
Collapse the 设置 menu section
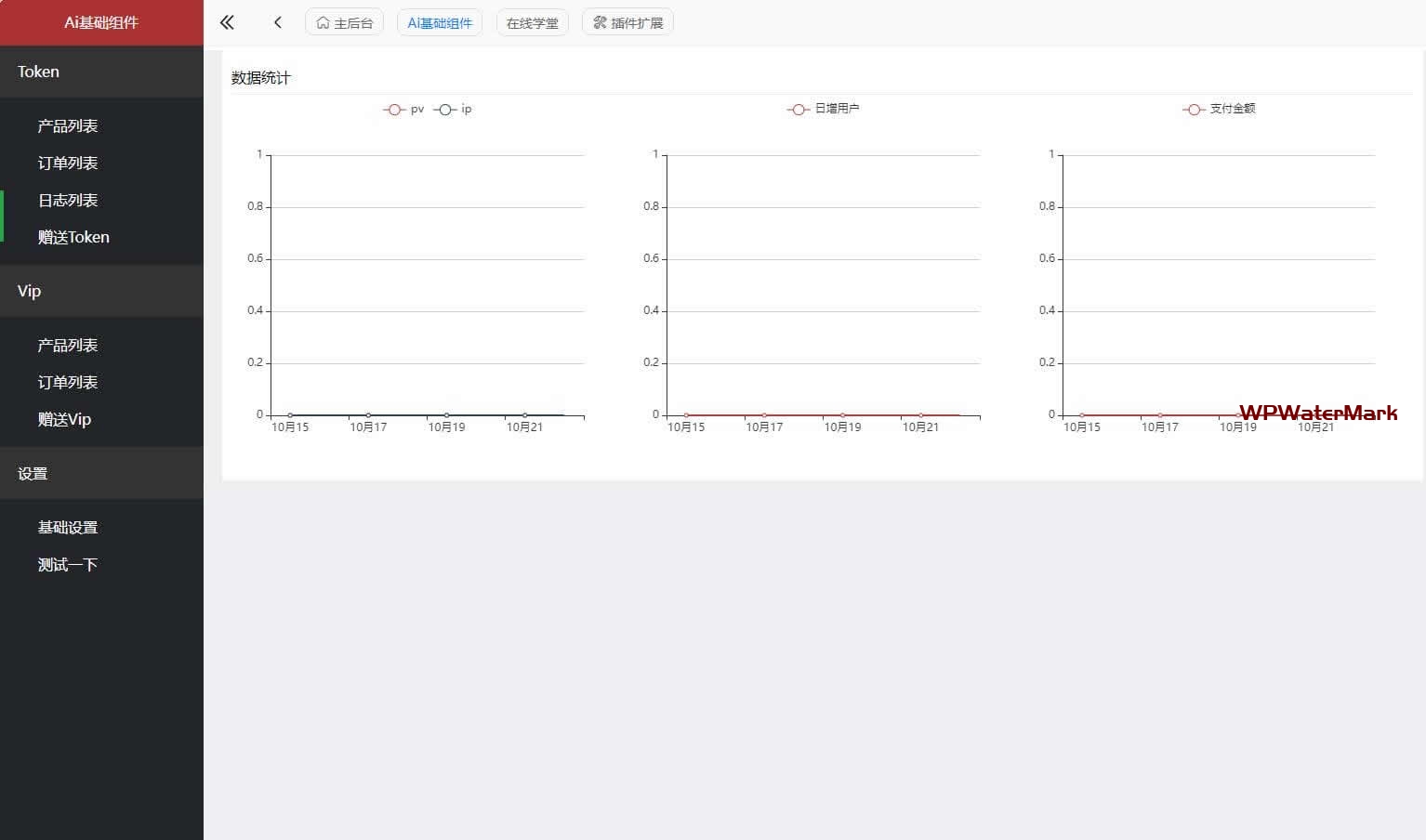101,473
